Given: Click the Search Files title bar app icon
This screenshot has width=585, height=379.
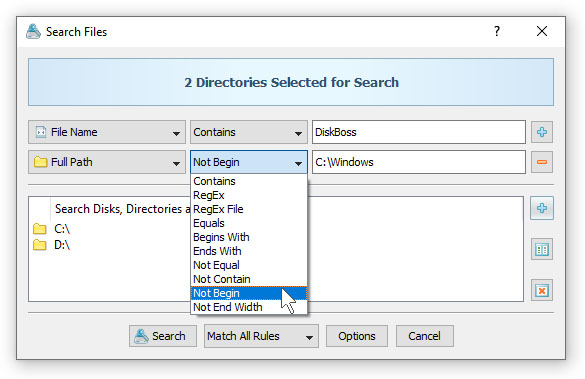Looking at the screenshot, I should 33,31.
